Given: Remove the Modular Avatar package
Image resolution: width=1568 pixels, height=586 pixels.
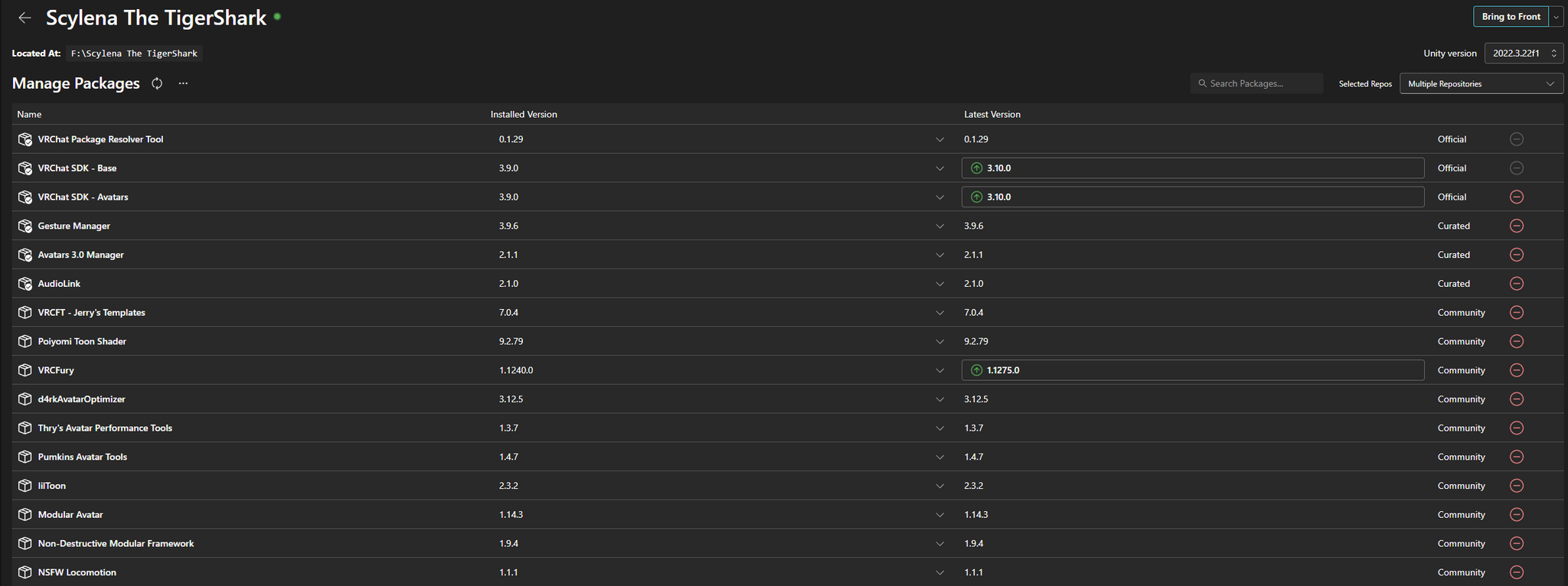Looking at the screenshot, I should coord(1516,515).
